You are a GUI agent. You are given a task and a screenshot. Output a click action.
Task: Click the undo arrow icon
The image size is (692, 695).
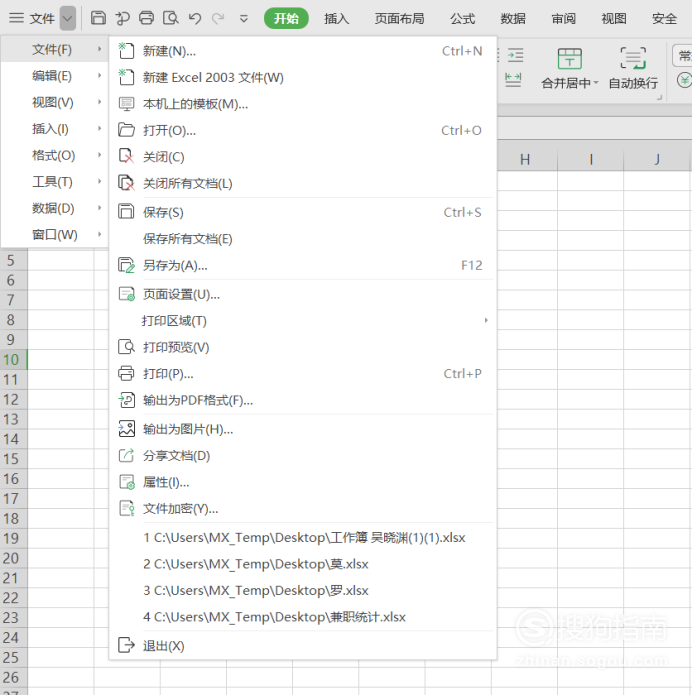[x=195, y=18]
